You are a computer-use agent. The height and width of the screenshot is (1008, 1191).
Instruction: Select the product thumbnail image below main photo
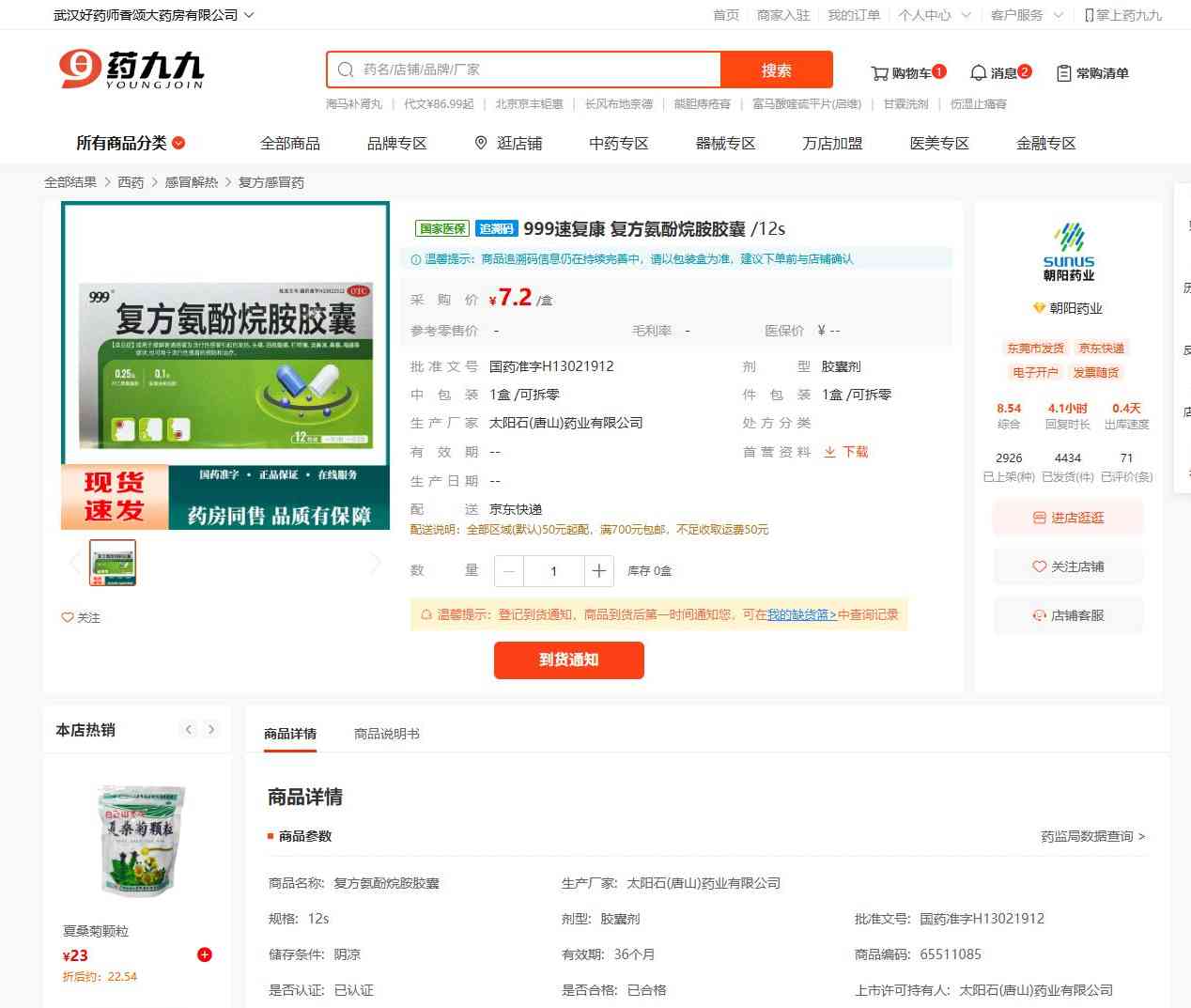113,563
